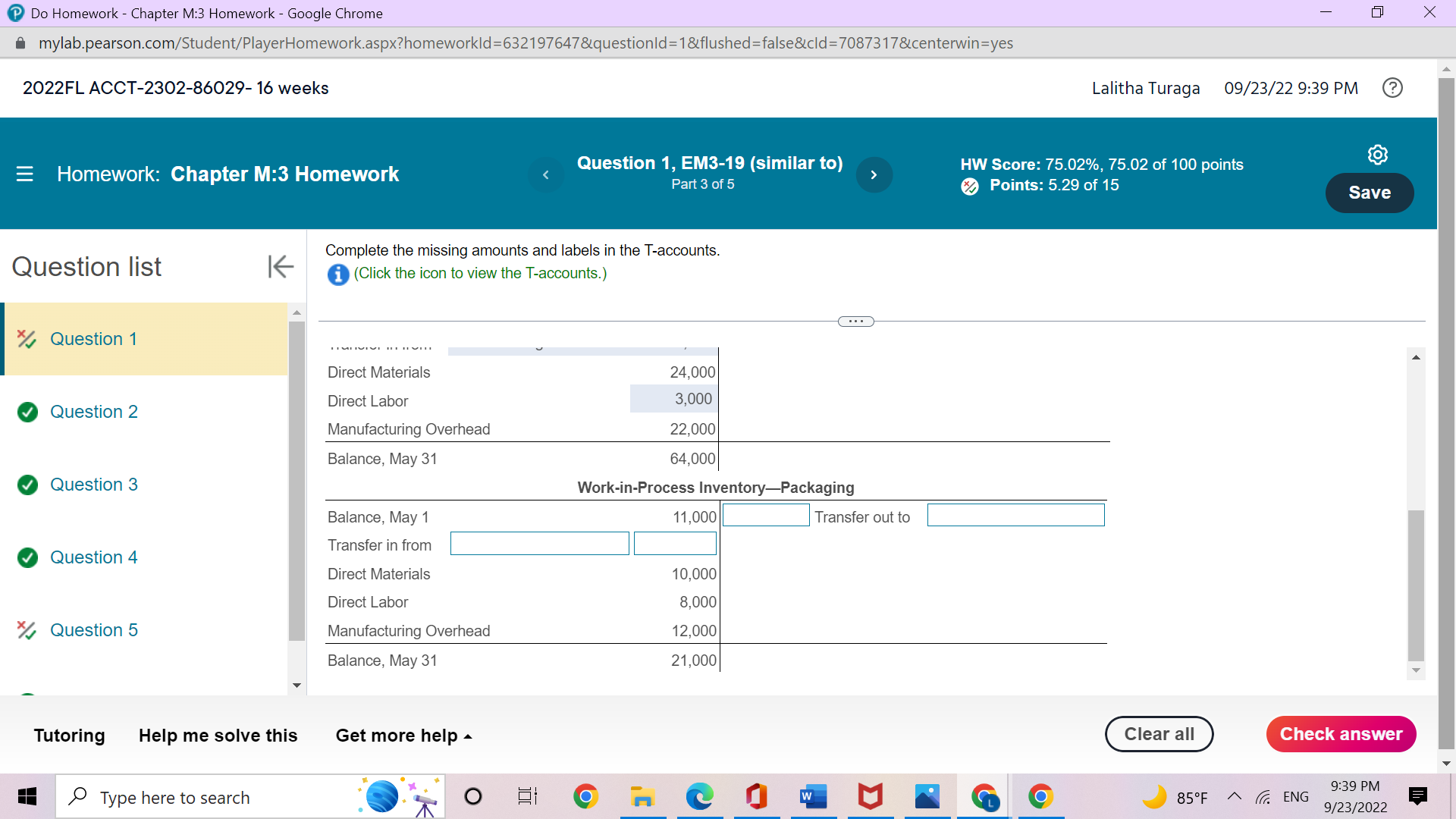This screenshot has height=819, width=1456.
Task: Collapse the Question list panel
Action: coord(280,266)
